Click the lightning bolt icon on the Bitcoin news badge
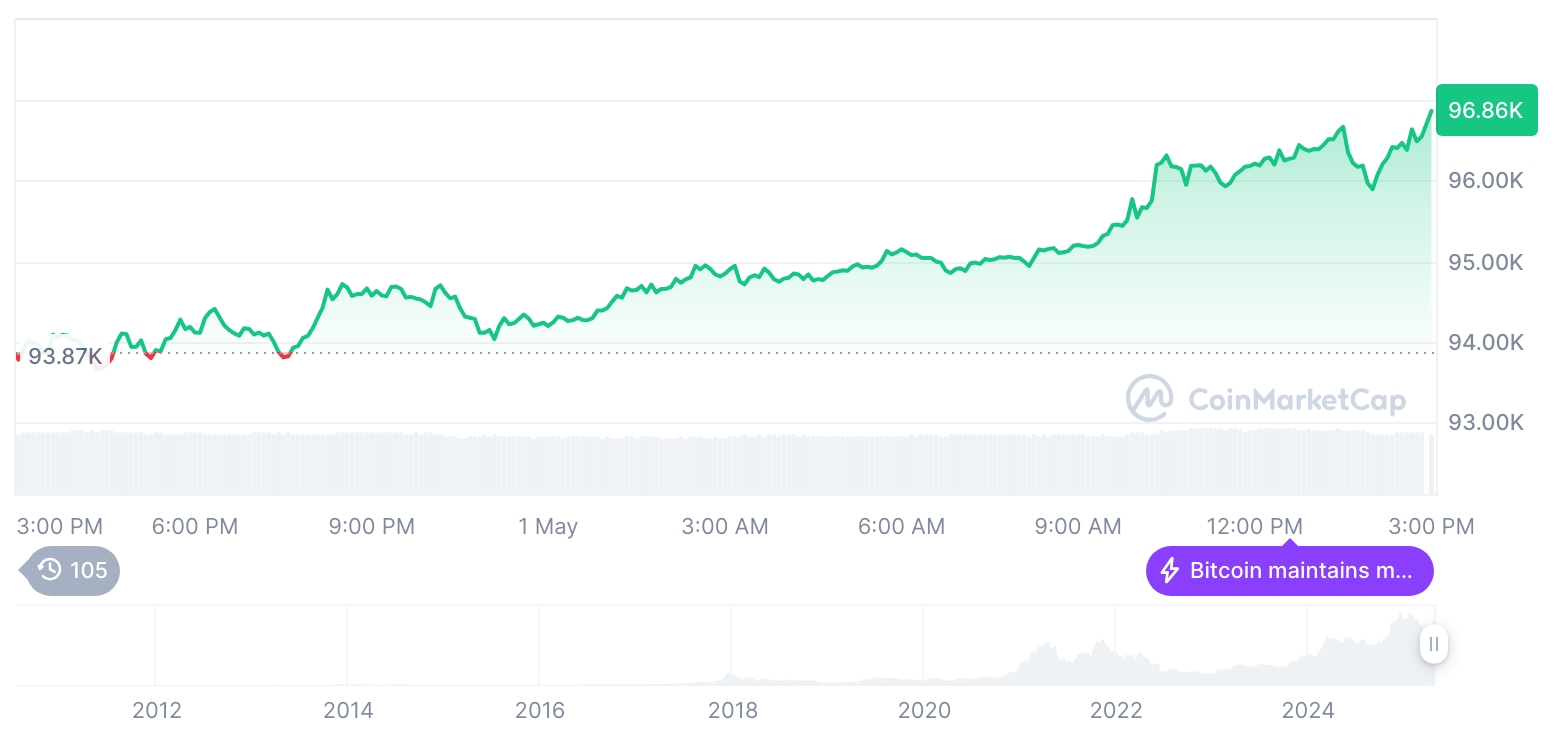The image size is (1566, 732). 1169,571
